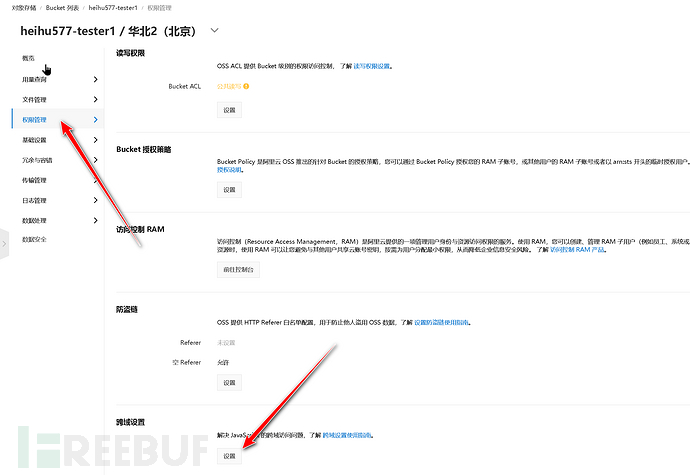Click the 权限管理 breadcrumb entry
The image size is (690, 475).
click(x=159, y=8)
